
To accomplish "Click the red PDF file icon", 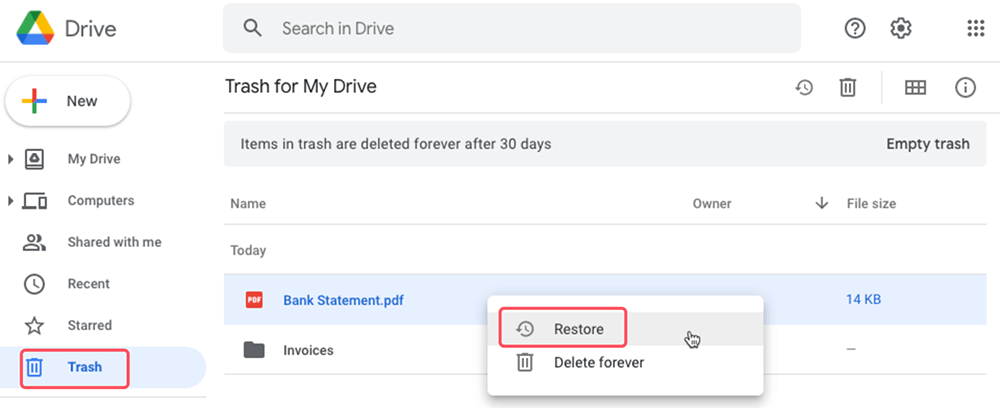I will pos(254,299).
